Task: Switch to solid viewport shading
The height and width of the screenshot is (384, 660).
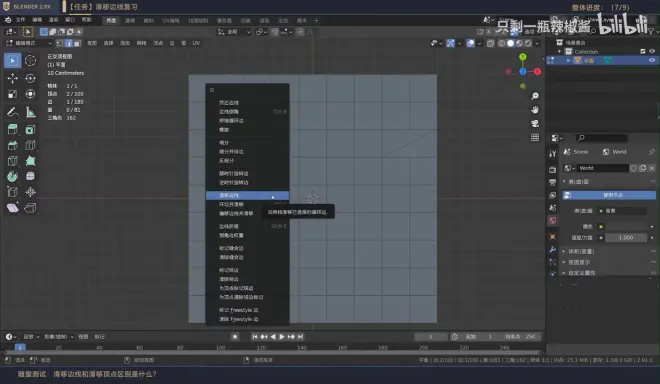Action: coord(511,43)
